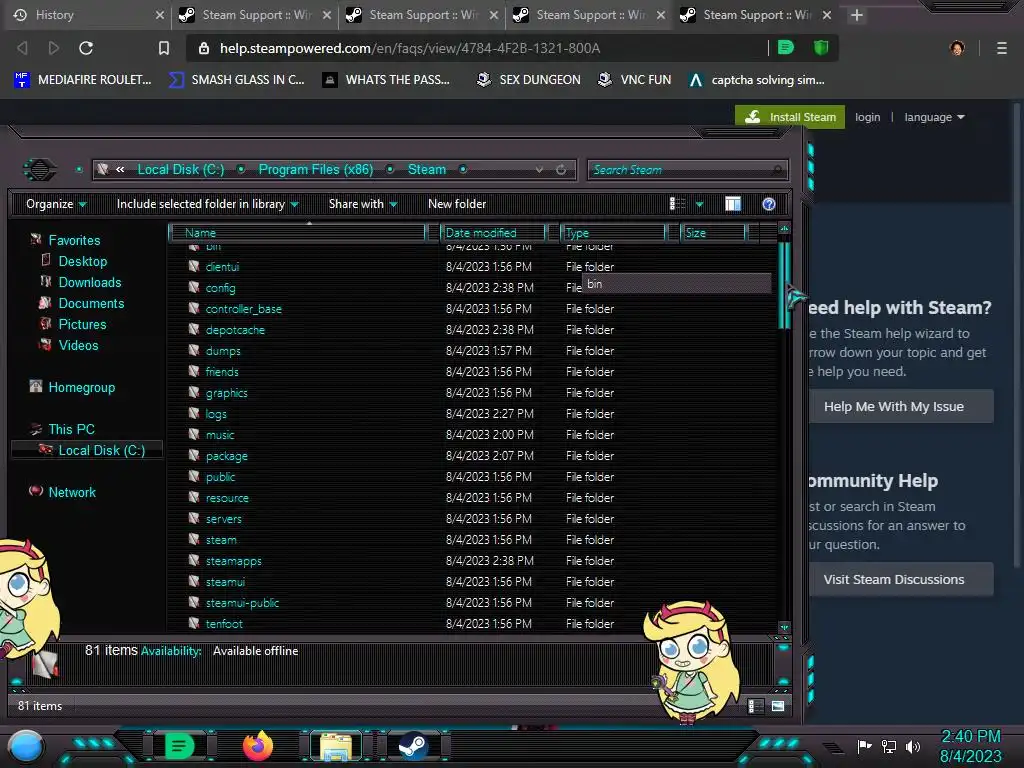Viewport: 1024px width, 768px height.
Task: Open WHATS THE PASS bookmark
Action: tap(387, 80)
